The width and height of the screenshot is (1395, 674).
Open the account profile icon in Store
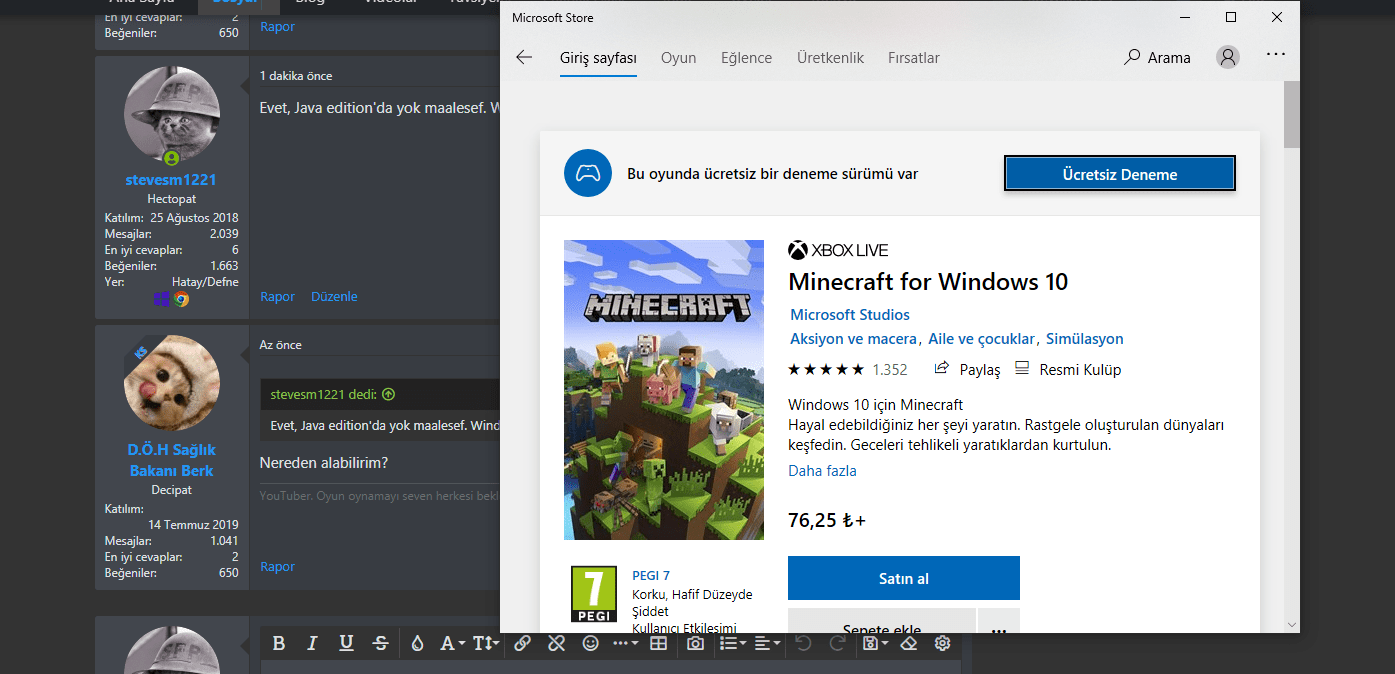click(x=1228, y=57)
